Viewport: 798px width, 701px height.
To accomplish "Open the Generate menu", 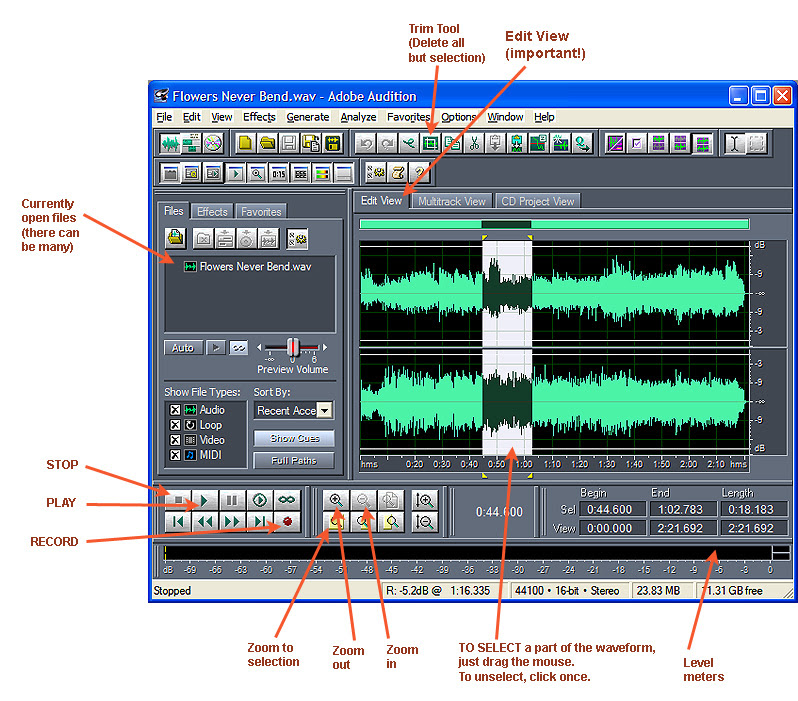I will (307, 117).
